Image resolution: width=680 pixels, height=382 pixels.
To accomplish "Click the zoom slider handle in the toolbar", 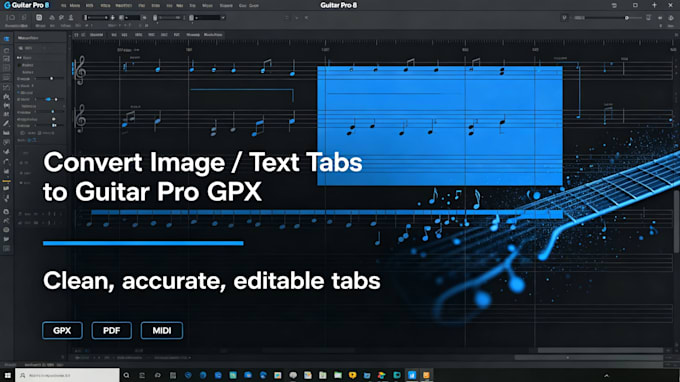I will click(627, 18).
